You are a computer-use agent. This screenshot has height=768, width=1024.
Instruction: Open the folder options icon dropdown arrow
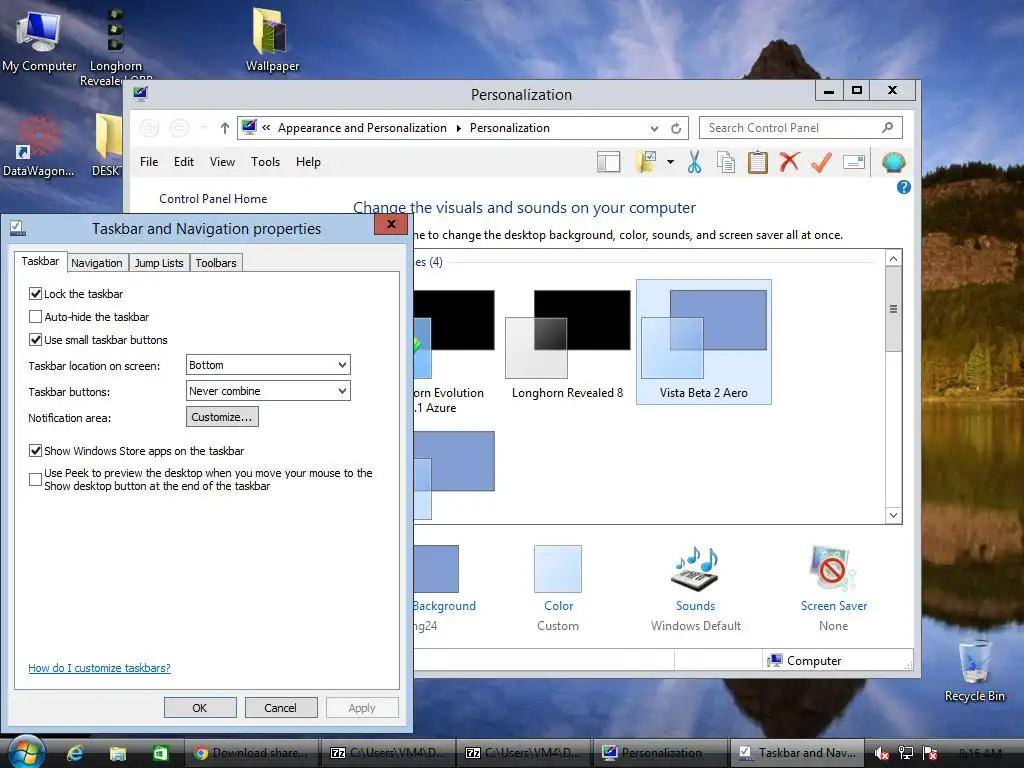tap(670, 162)
